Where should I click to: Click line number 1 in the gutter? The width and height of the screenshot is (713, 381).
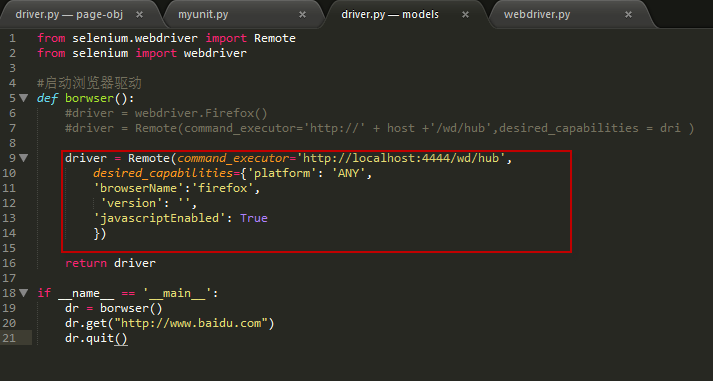click(12, 38)
